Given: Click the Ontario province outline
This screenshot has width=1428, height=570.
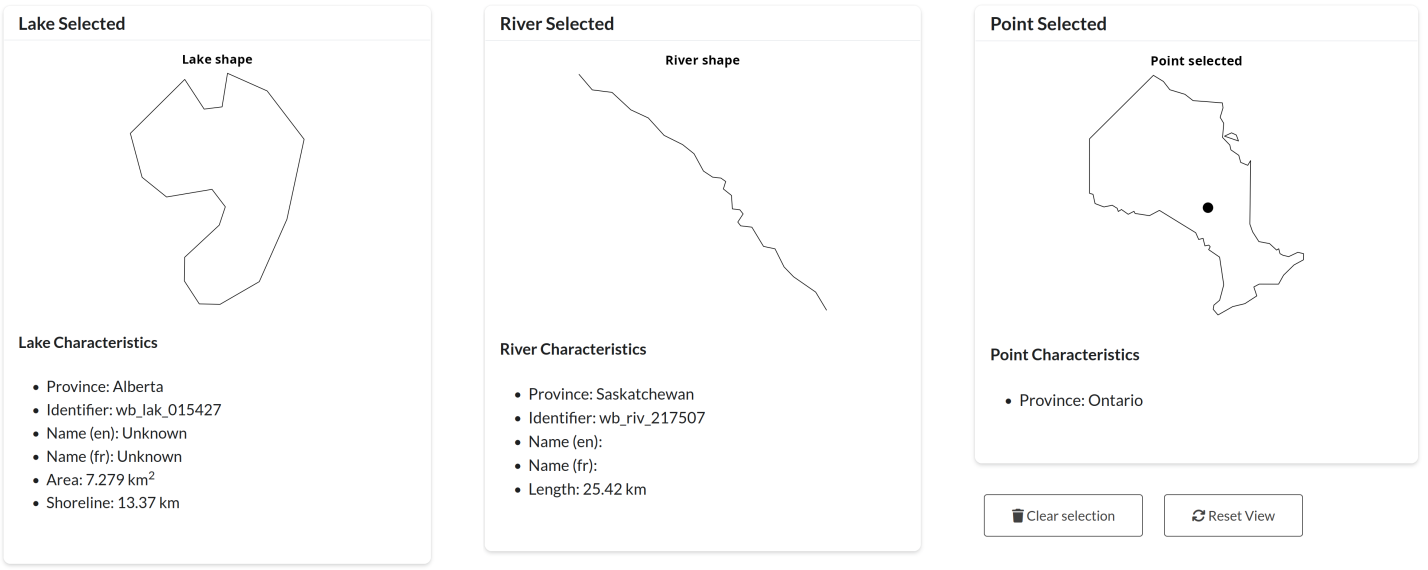Looking at the screenshot, I should pyautogui.click(x=1196, y=195).
